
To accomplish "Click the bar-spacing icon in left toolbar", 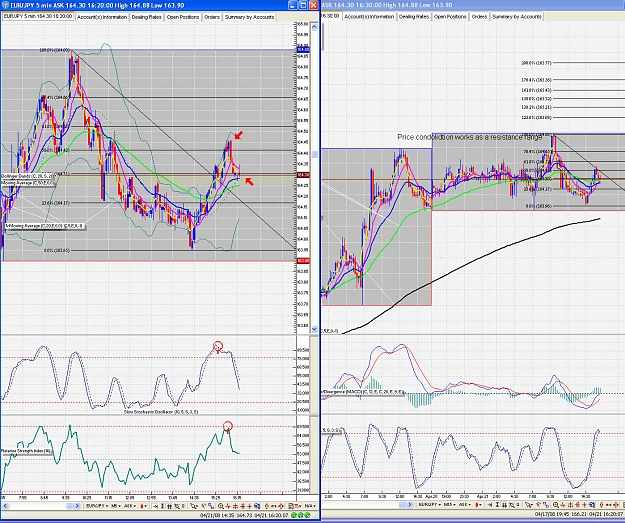I will pos(169,506).
